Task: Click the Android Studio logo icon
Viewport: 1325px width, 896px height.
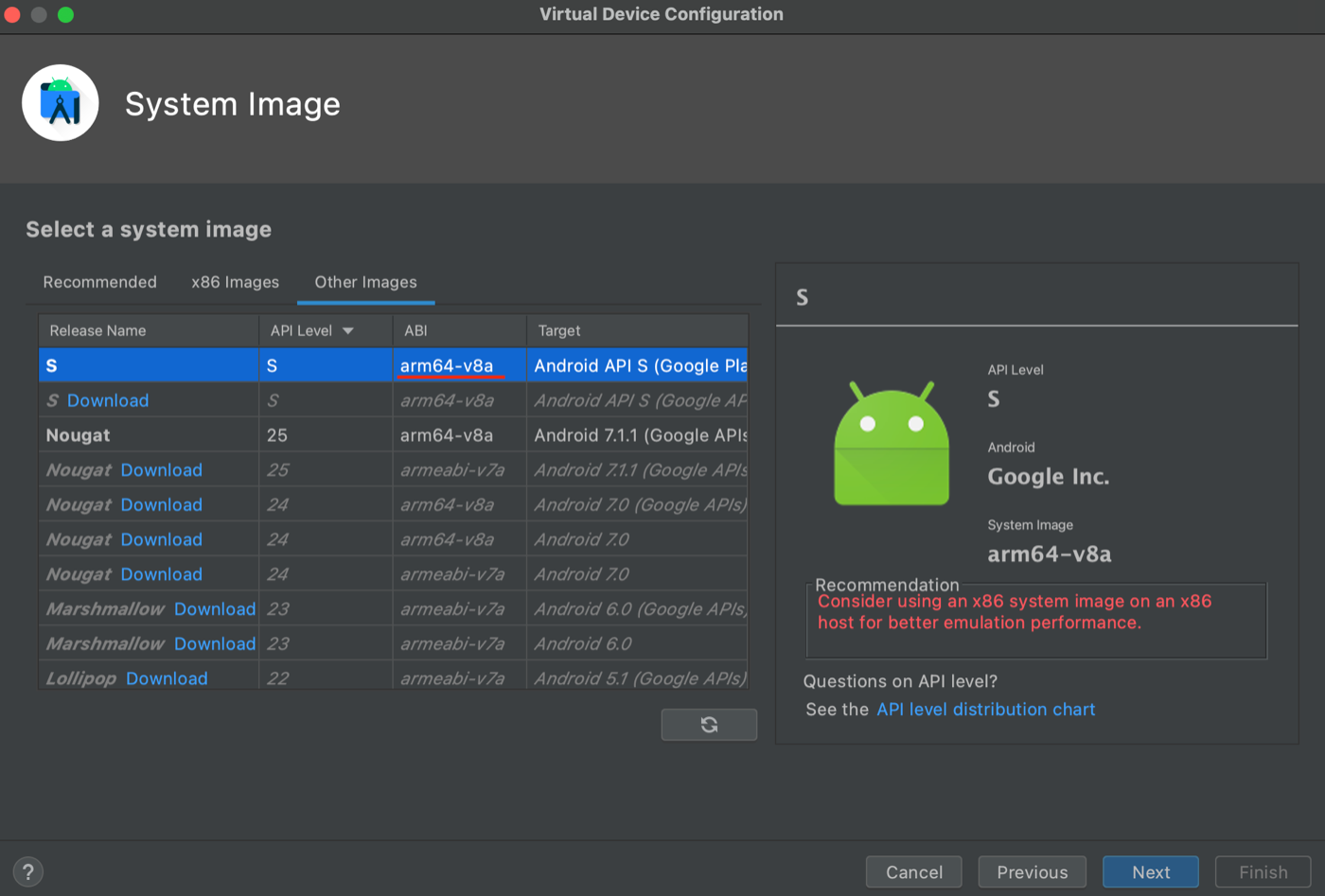Action: point(61,102)
